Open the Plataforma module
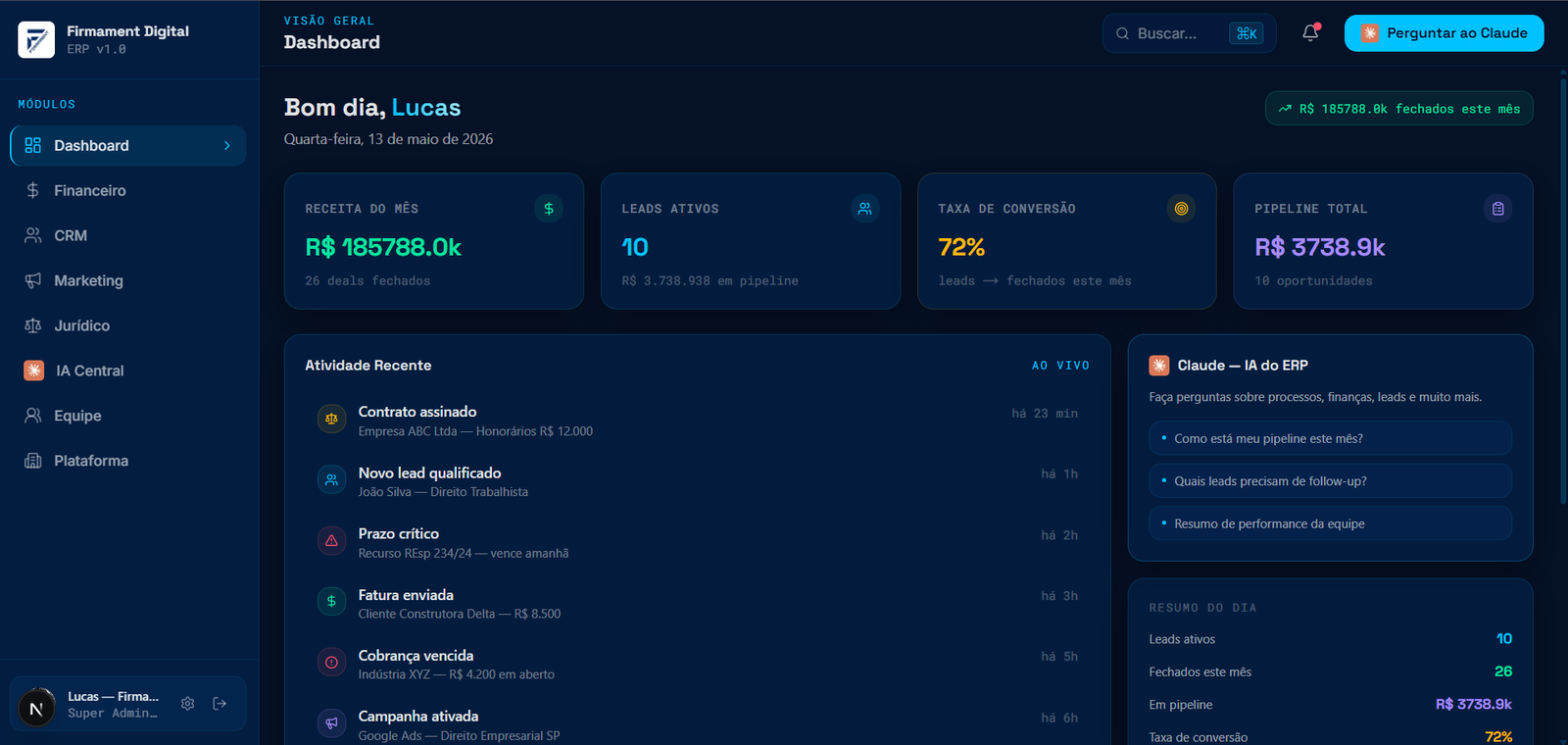The height and width of the screenshot is (745, 1568). point(127,461)
